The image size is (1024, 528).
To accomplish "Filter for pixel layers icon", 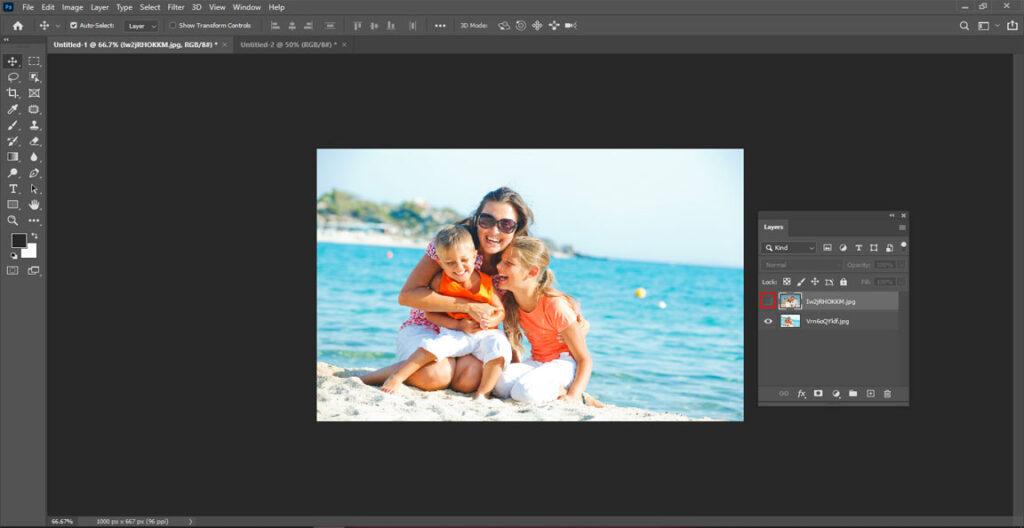I will click(827, 248).
